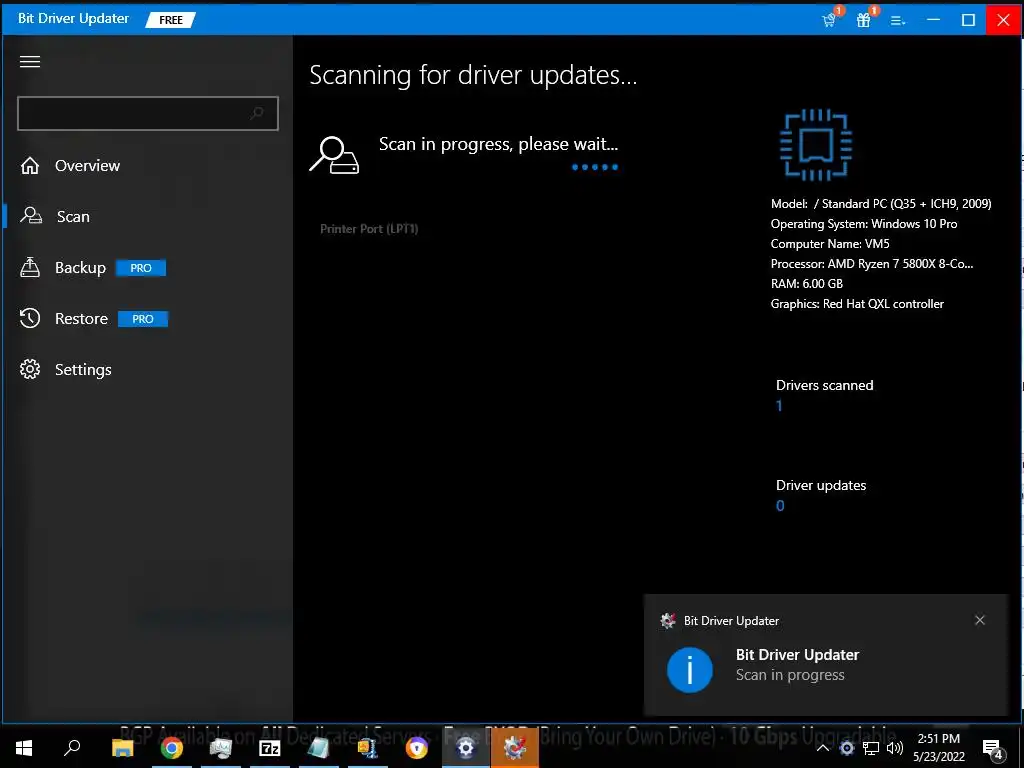Click the 'Computer Name: VM5' line

[x=829, y=244]
